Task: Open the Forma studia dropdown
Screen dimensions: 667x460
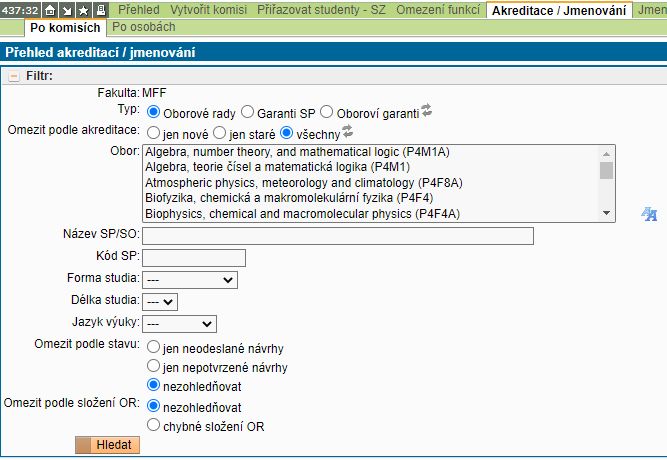Action: click(189, 280)
